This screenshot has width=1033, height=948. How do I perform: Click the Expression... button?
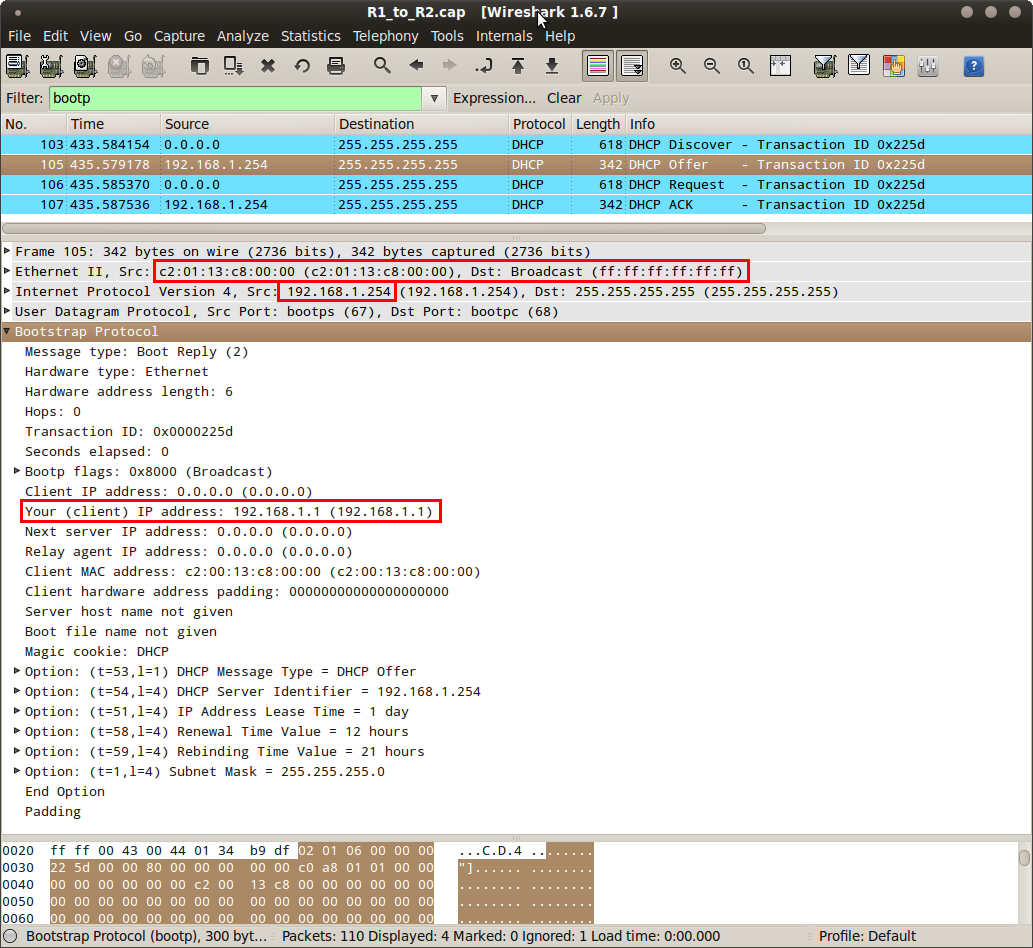[x=494, y=98]
